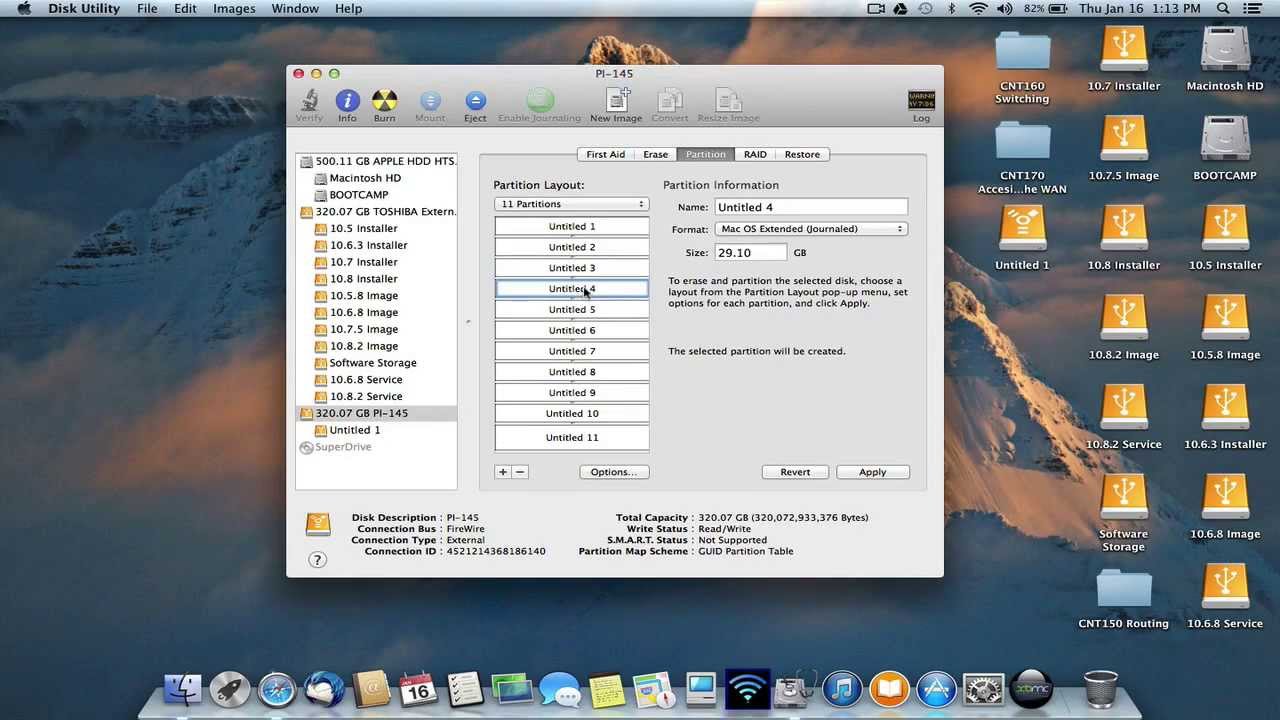Open the Apple menu
The image size is (1280, 720).
[x=23, y=9]
